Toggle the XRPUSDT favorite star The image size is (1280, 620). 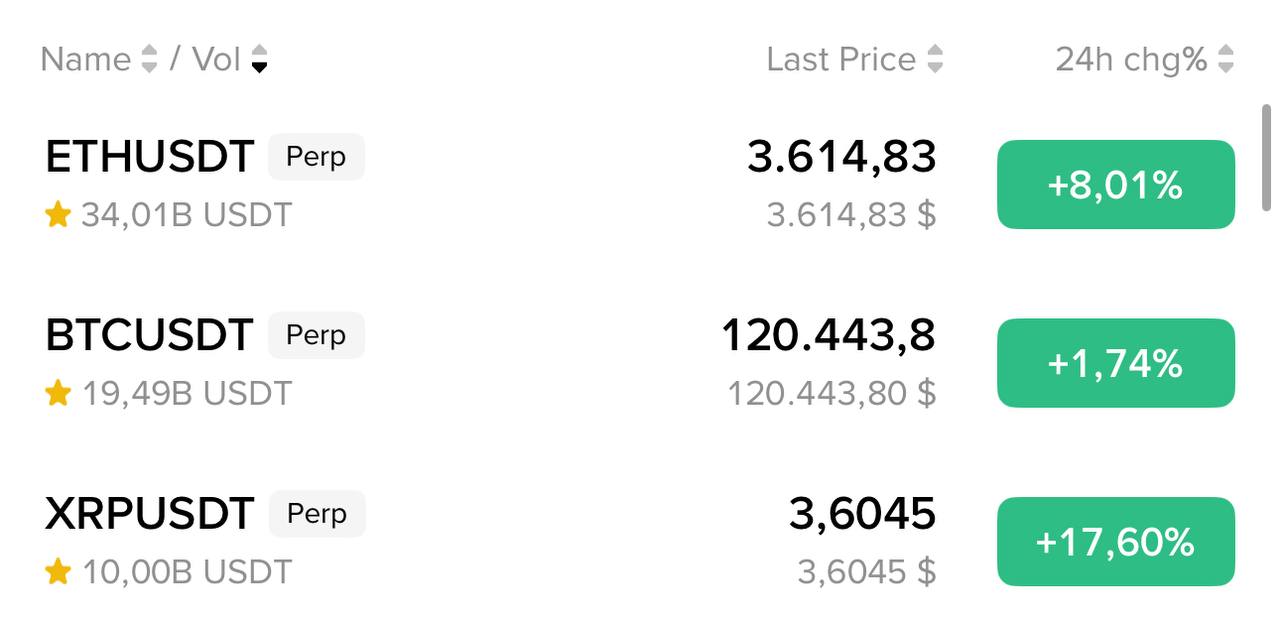click(58, 572)
